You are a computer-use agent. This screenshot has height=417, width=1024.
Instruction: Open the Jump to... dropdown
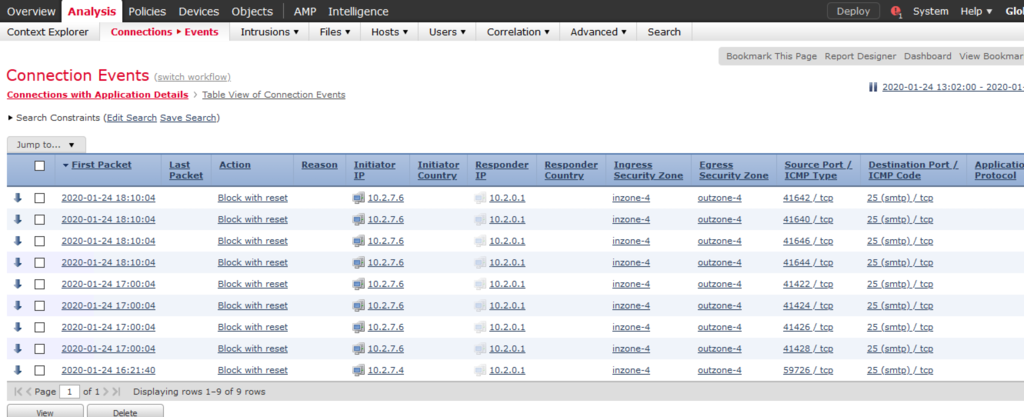(46, 145)
